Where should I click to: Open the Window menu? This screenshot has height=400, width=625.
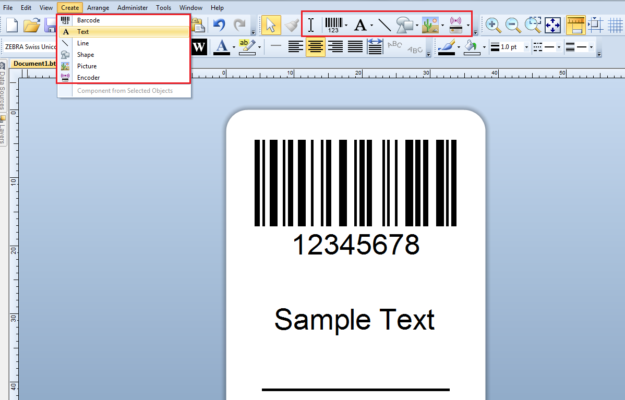pyautogui.click(x=191, y=8)
